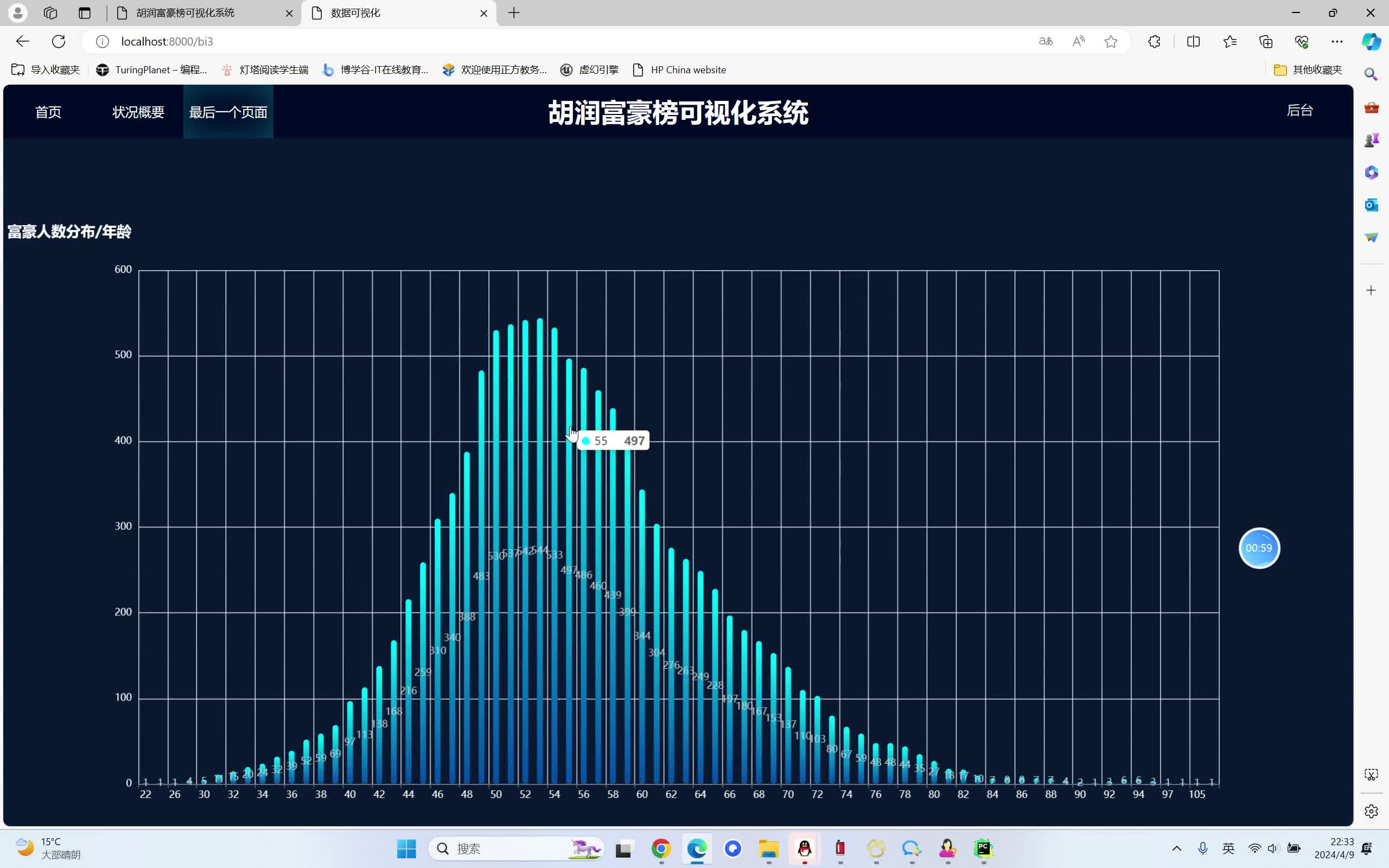Screen dimensions: 1389x868
Task: Open the tab actions menu
Action: [x=85, y=12]
